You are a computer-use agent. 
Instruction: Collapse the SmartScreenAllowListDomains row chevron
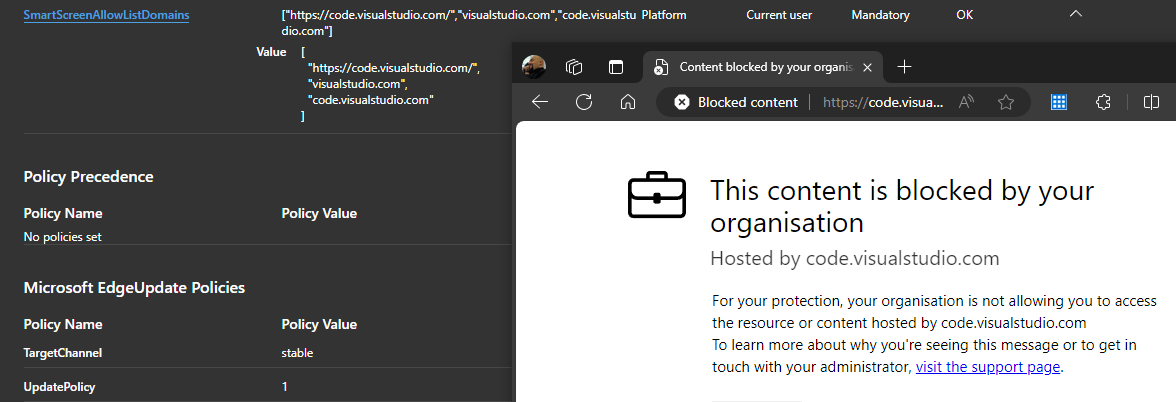pos(1076,14)
